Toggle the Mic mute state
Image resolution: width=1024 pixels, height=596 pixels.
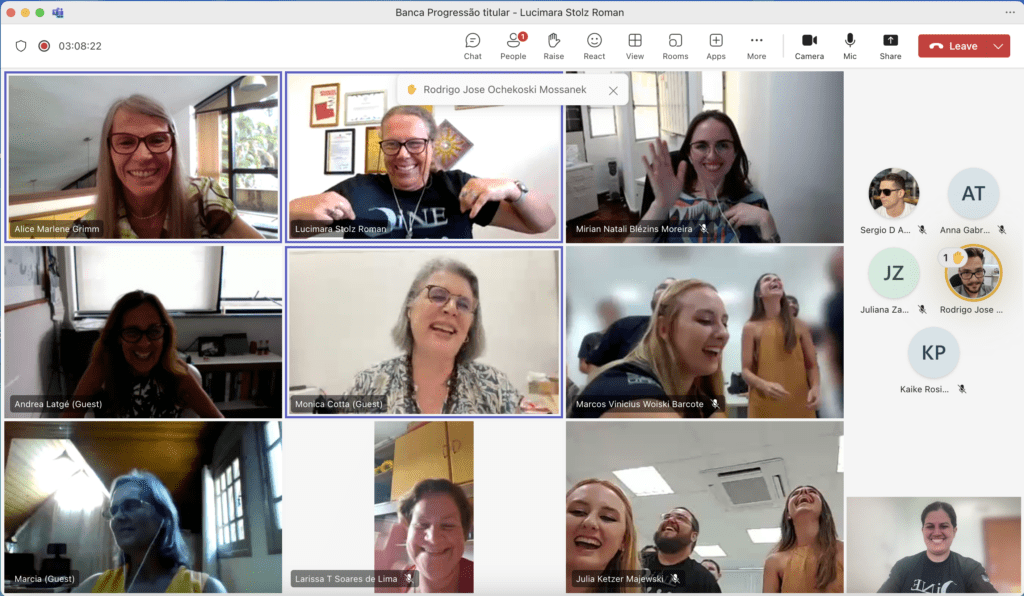point(850,45)
